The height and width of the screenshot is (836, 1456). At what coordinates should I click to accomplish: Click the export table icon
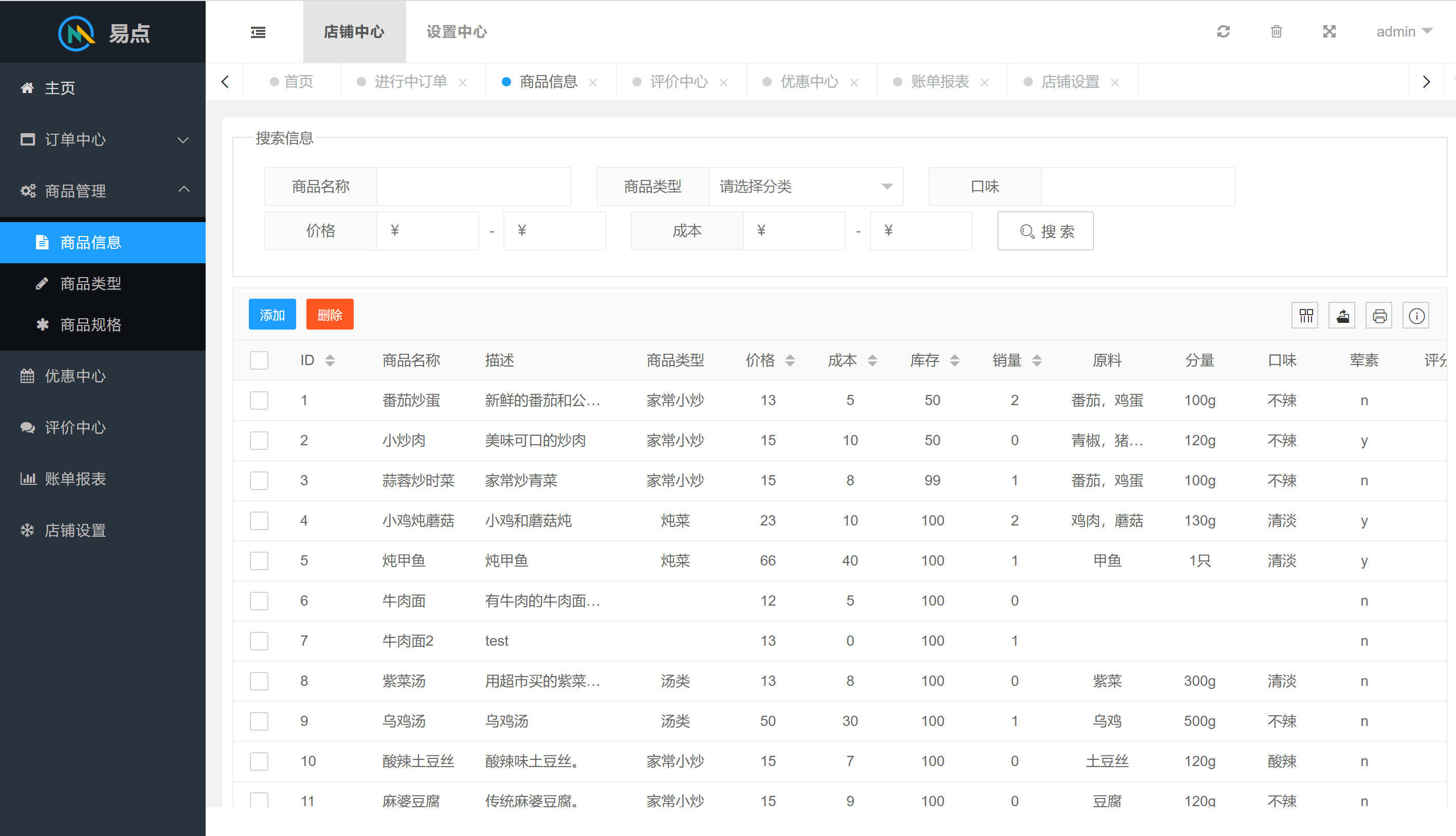(x=1342, y=316)
